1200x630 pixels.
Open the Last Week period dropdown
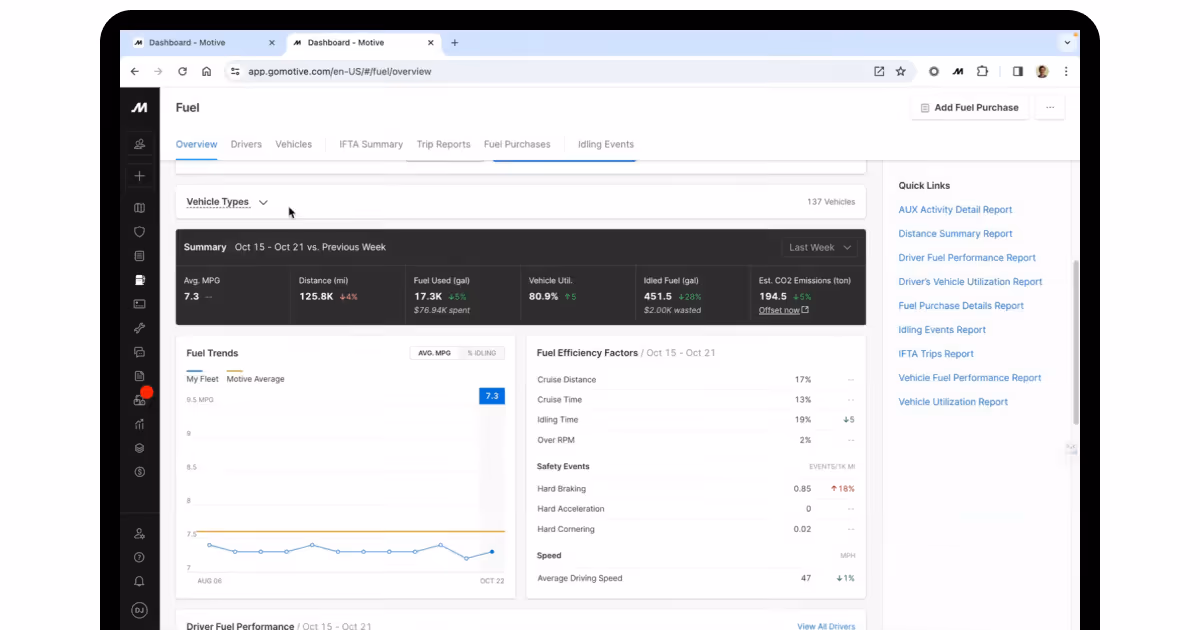819,247
